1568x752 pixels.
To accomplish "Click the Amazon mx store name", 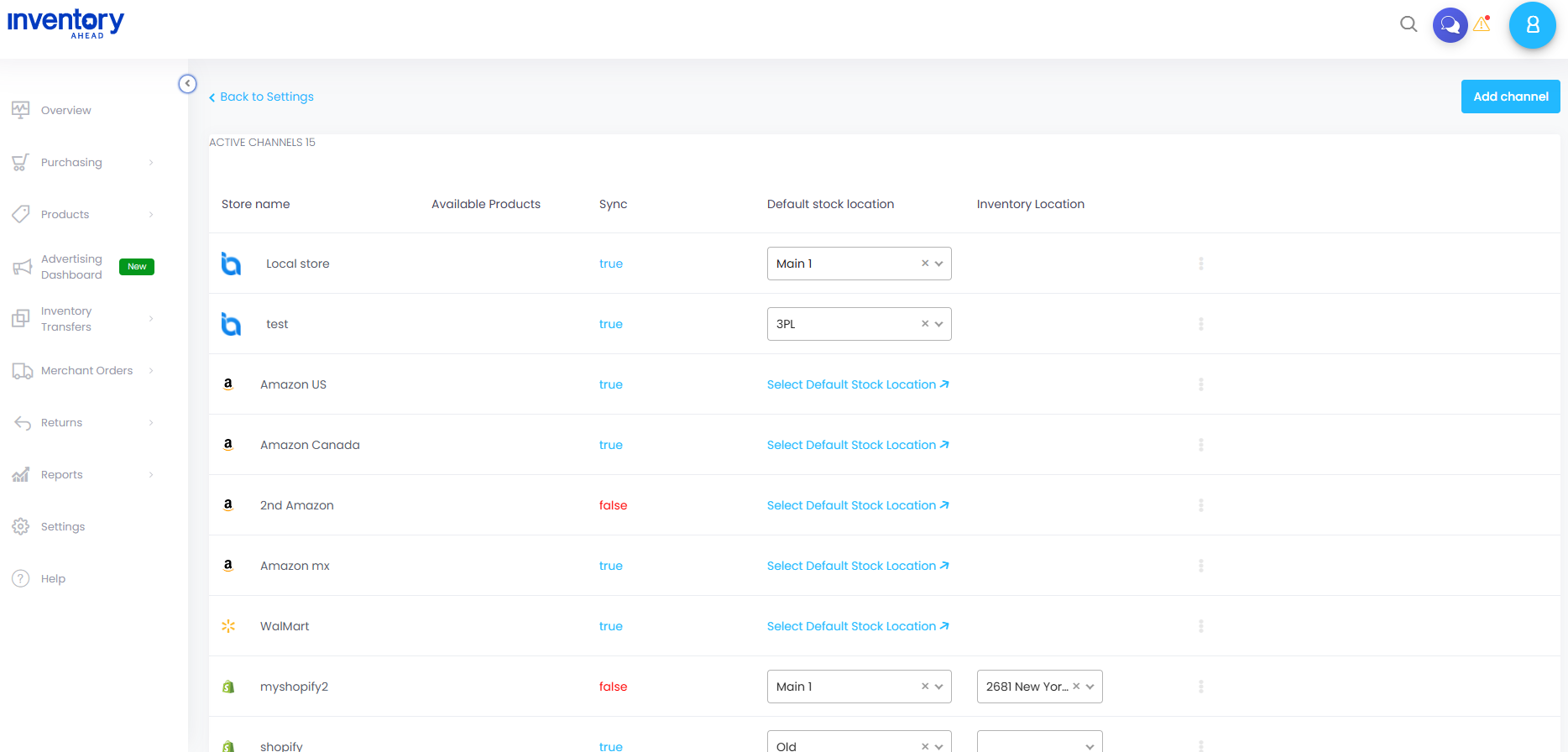I will 295,566.
